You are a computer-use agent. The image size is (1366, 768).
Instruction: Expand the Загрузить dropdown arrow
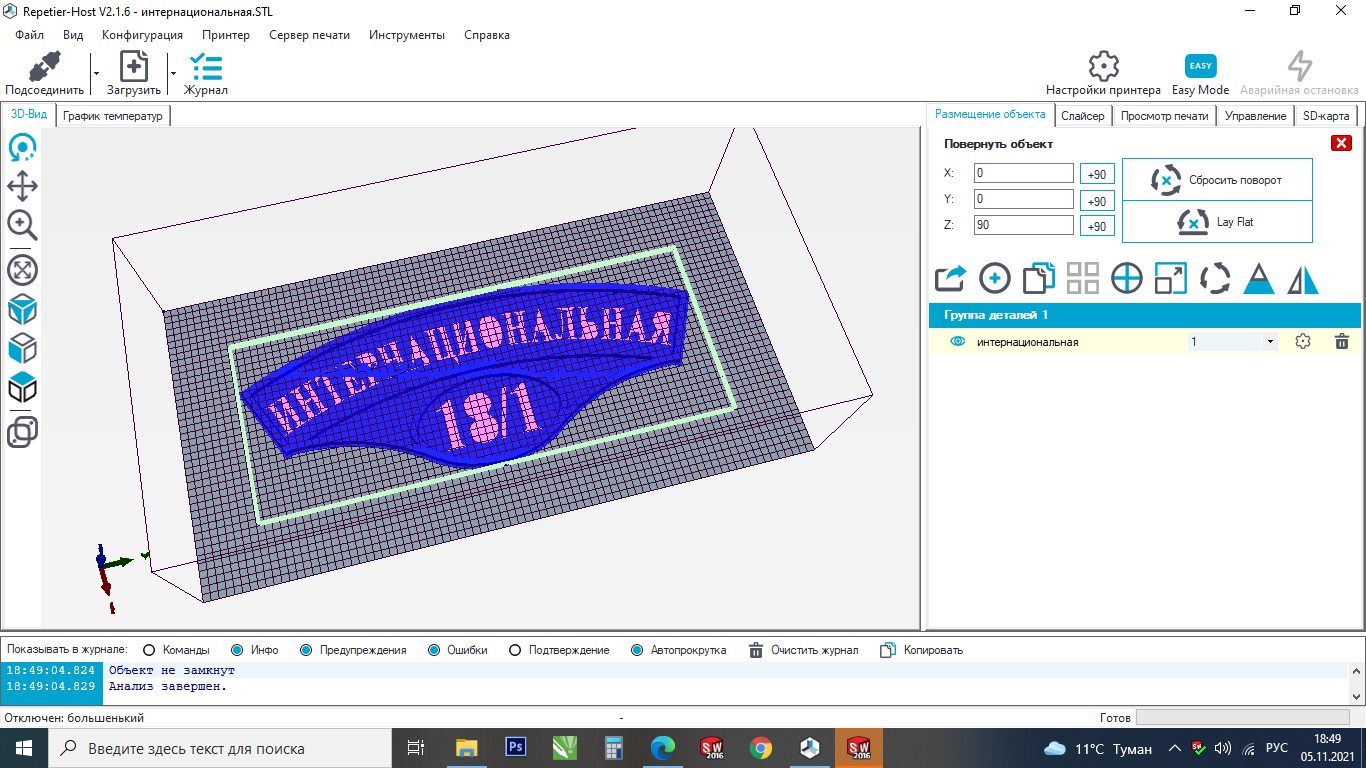coord(173,73)
